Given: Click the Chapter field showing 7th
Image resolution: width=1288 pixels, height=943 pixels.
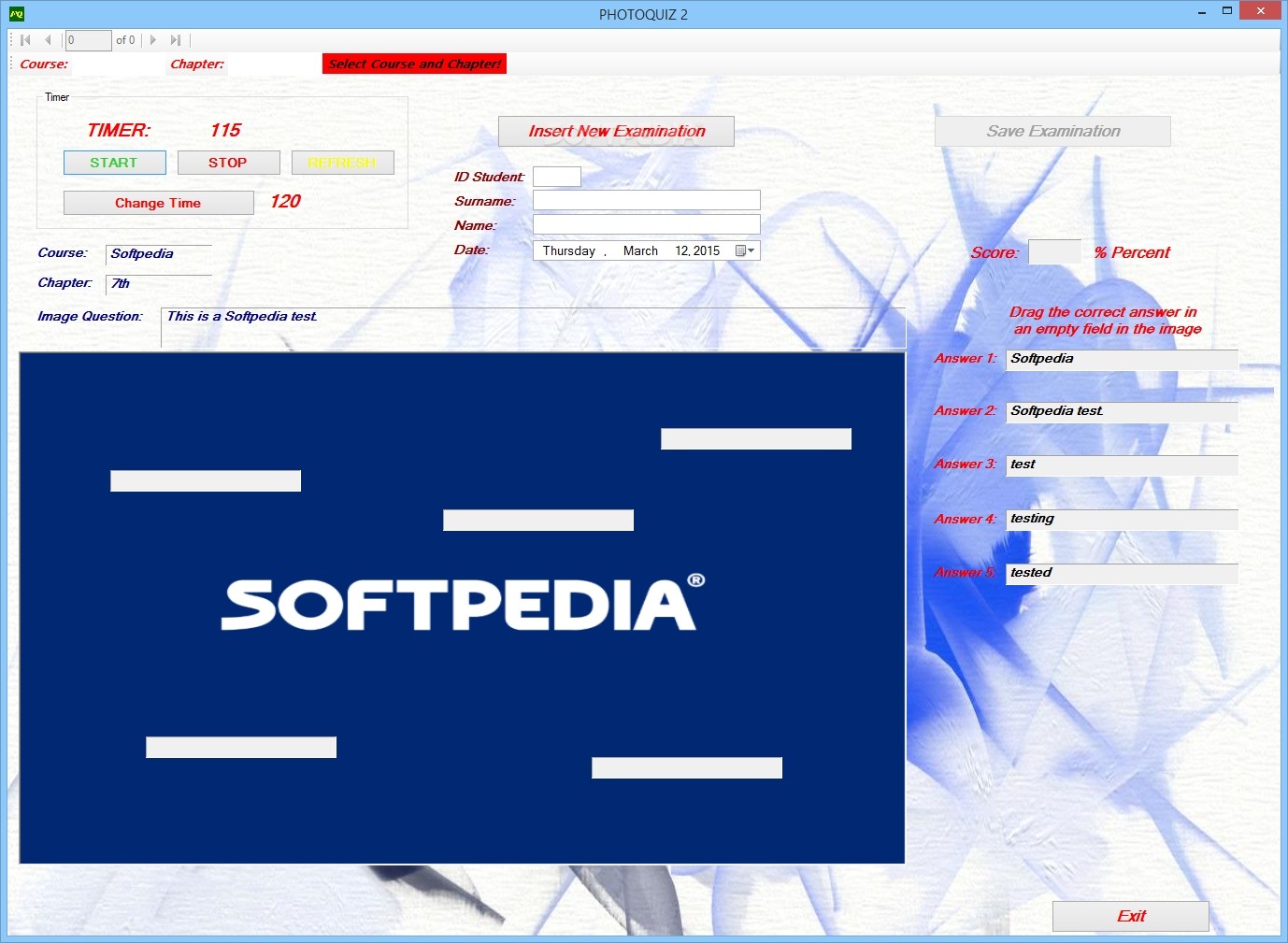Looking at the screenshot, I should 159,284.
